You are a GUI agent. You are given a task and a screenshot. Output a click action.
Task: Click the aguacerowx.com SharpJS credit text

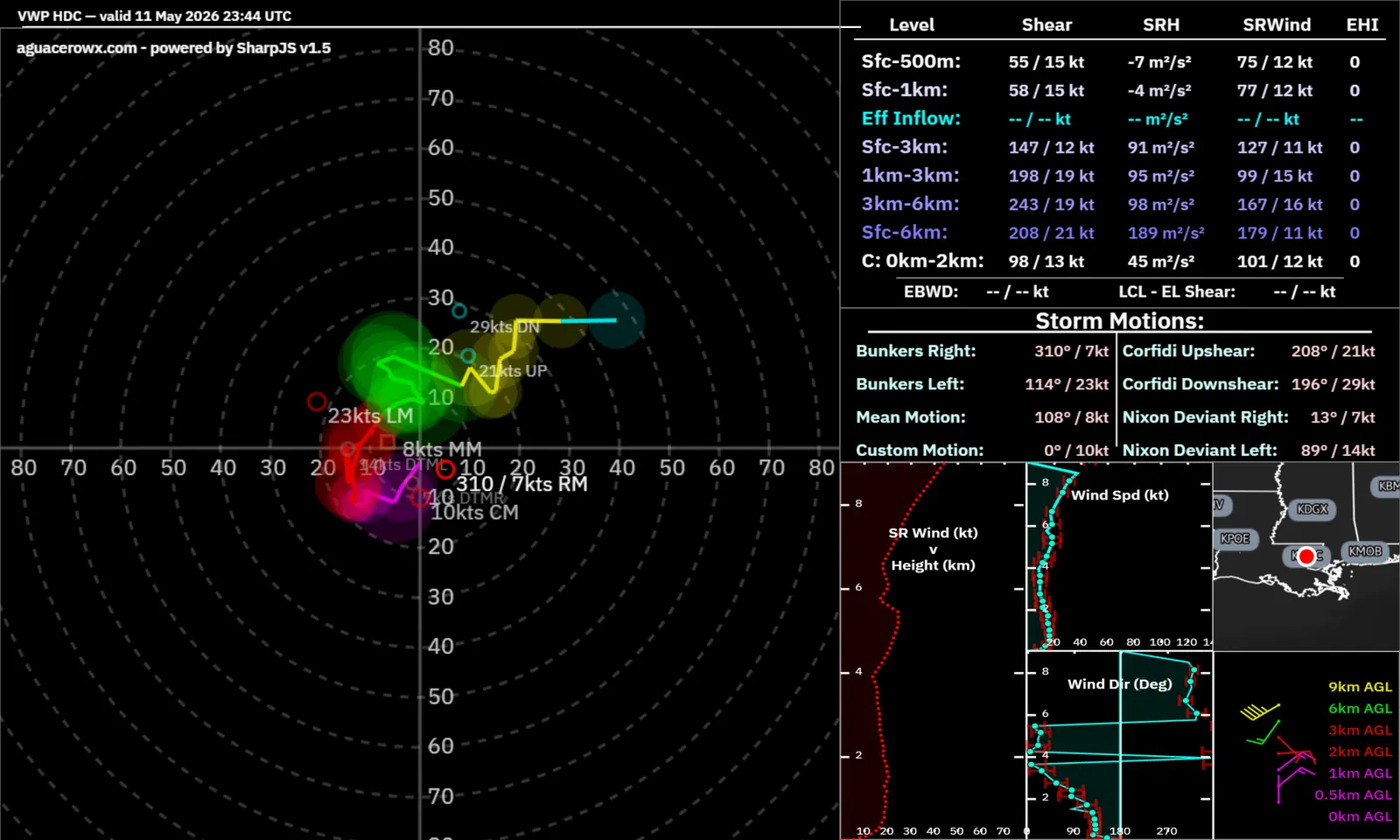point(173,48)
